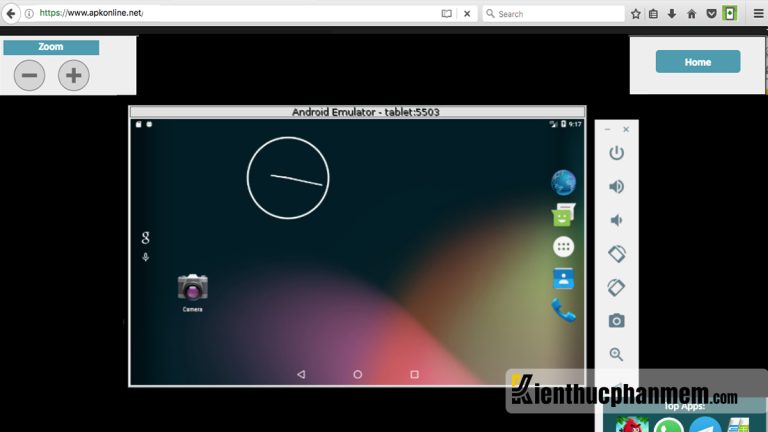Viewport: 768px width, 432px height.
Task: Minimize the emulator control sidebar
Action: 607,129
